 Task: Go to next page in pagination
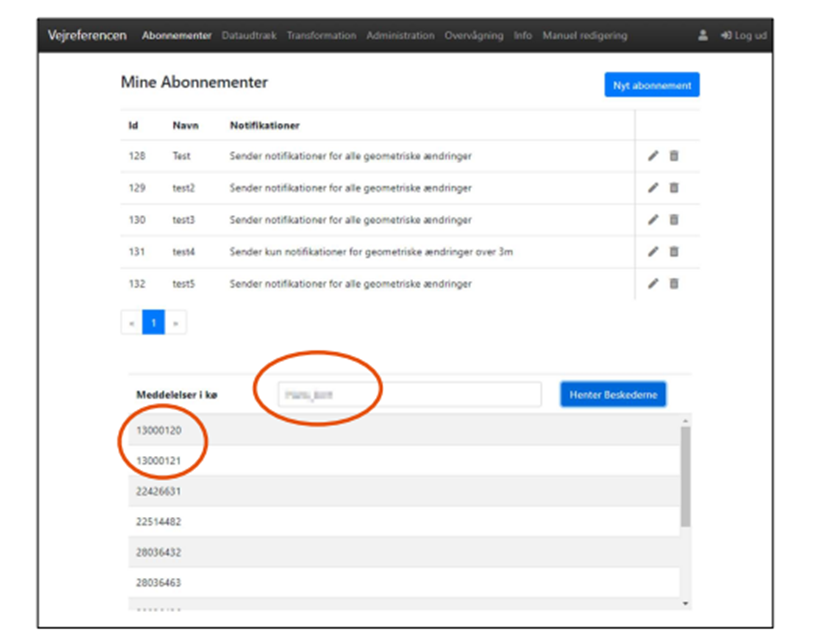pos(176,324)
